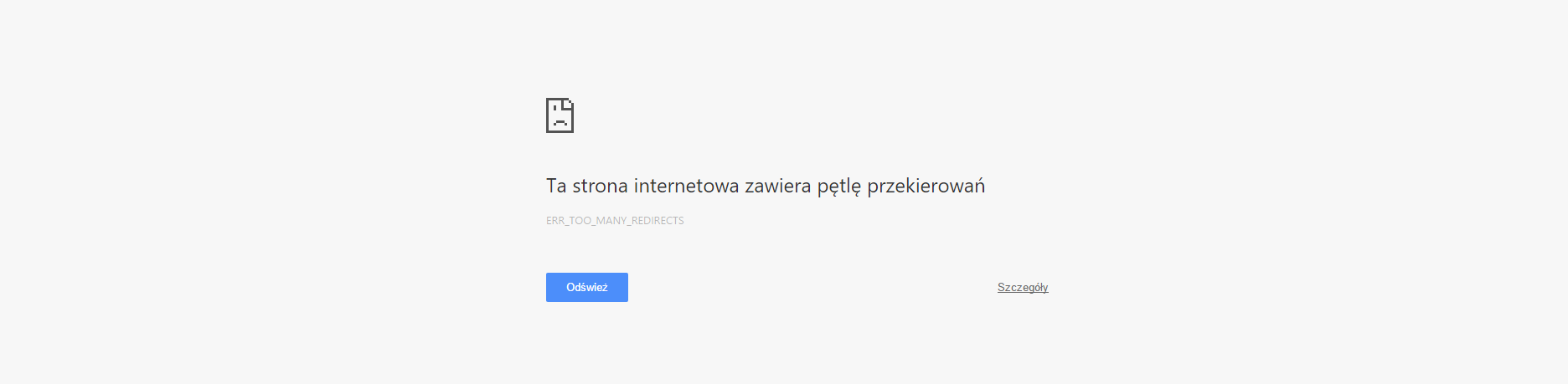Show more information with the underlined Szczegóły link
Image resolution: width=1568 pixels, height=384 pixels.
[1023, 287]
